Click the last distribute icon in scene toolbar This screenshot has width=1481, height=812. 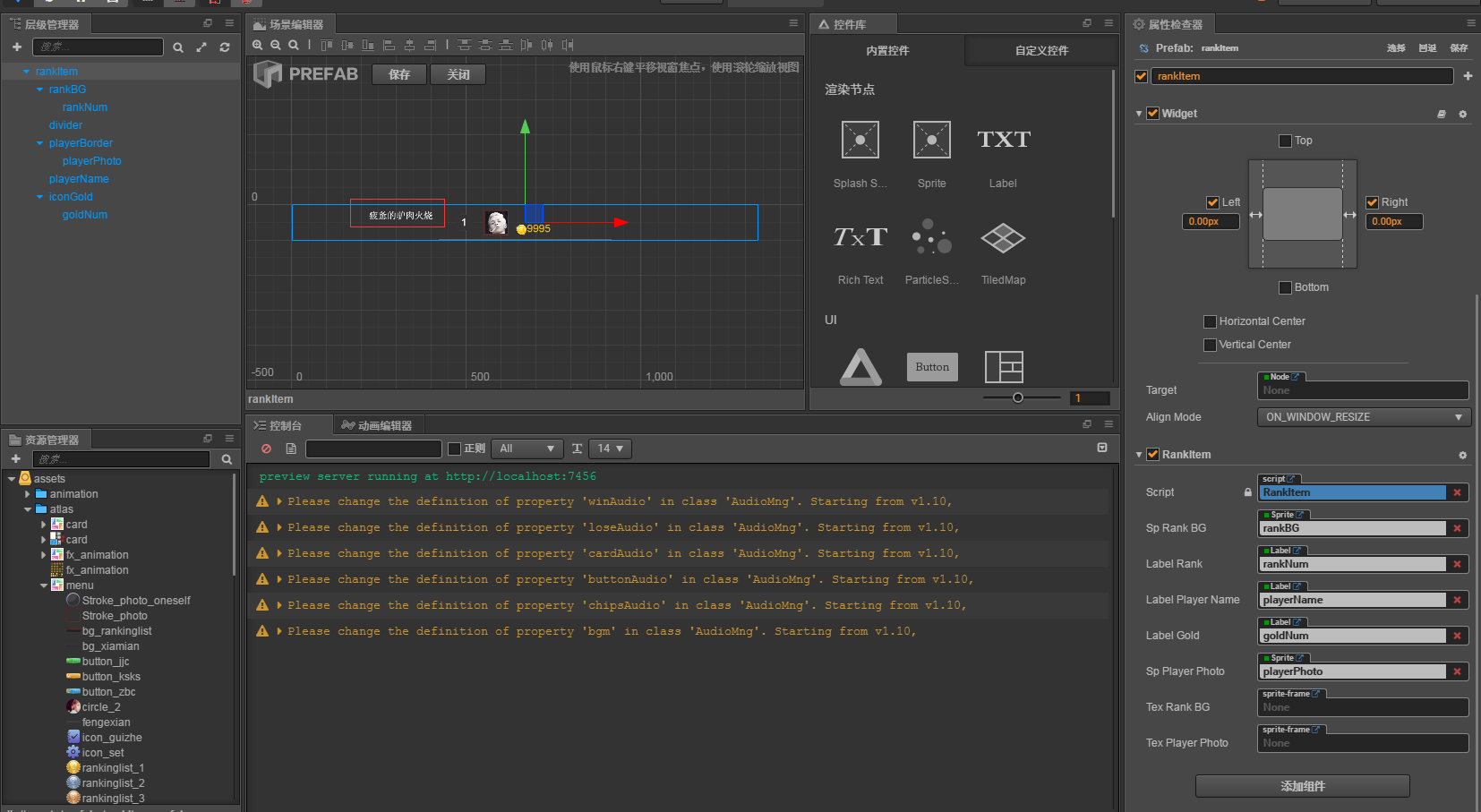click(x=568, y=45)
